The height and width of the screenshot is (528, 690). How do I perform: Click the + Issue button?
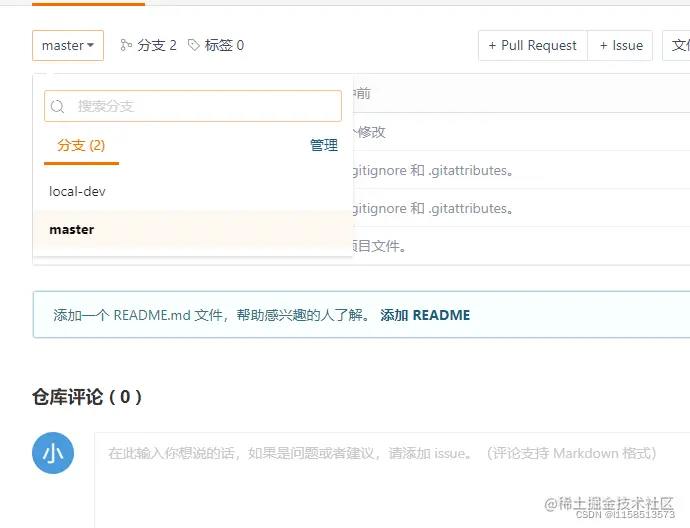[620, 45]
